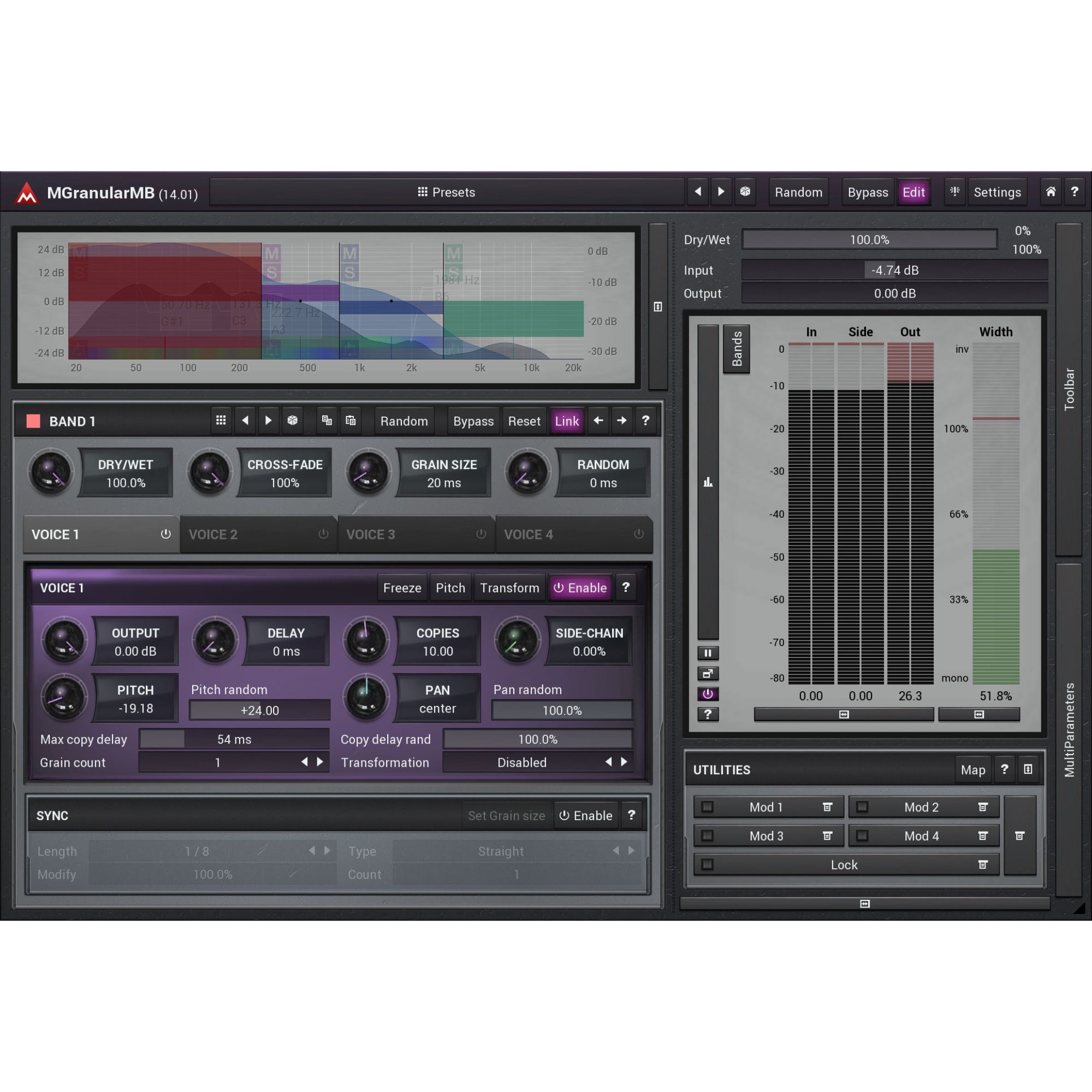Open Band 1 presets grid icon

pyautogui.click(x=221, y=420)
